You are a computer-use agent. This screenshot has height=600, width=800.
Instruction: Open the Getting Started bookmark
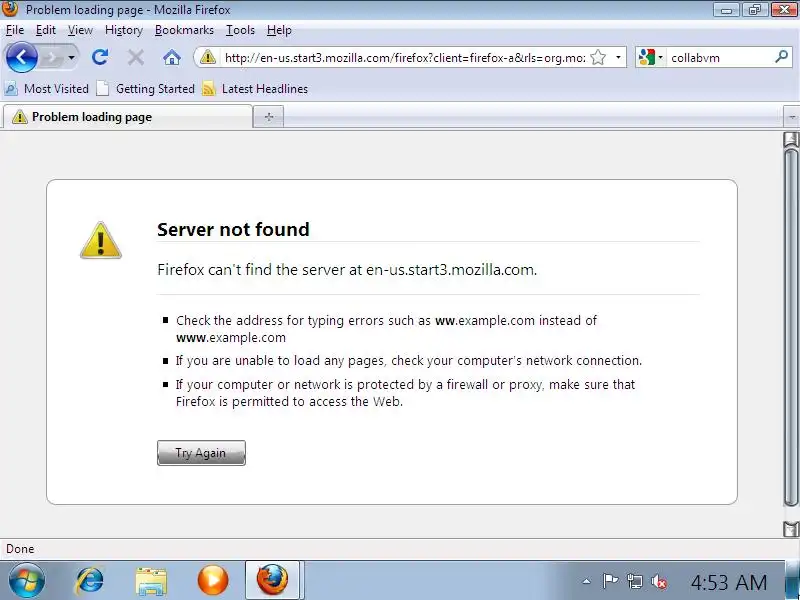point(145,89)
